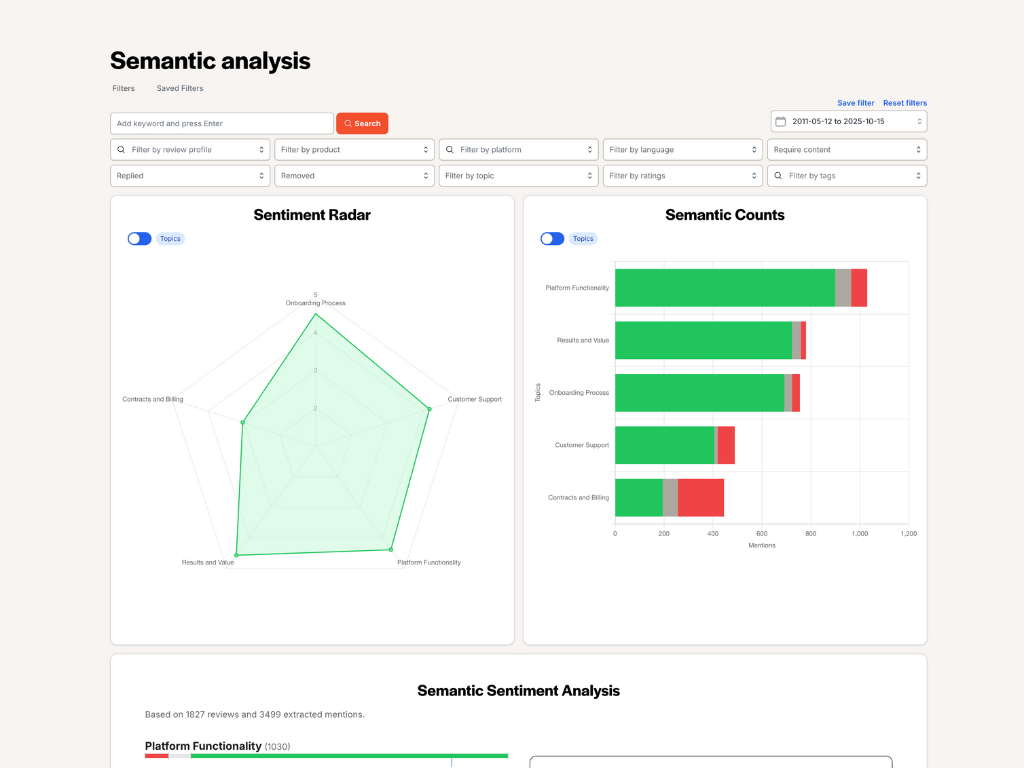The height and width of the screenshot is (768, 1024).
Task: Select the Filters tab
Action: pos(123,88)
